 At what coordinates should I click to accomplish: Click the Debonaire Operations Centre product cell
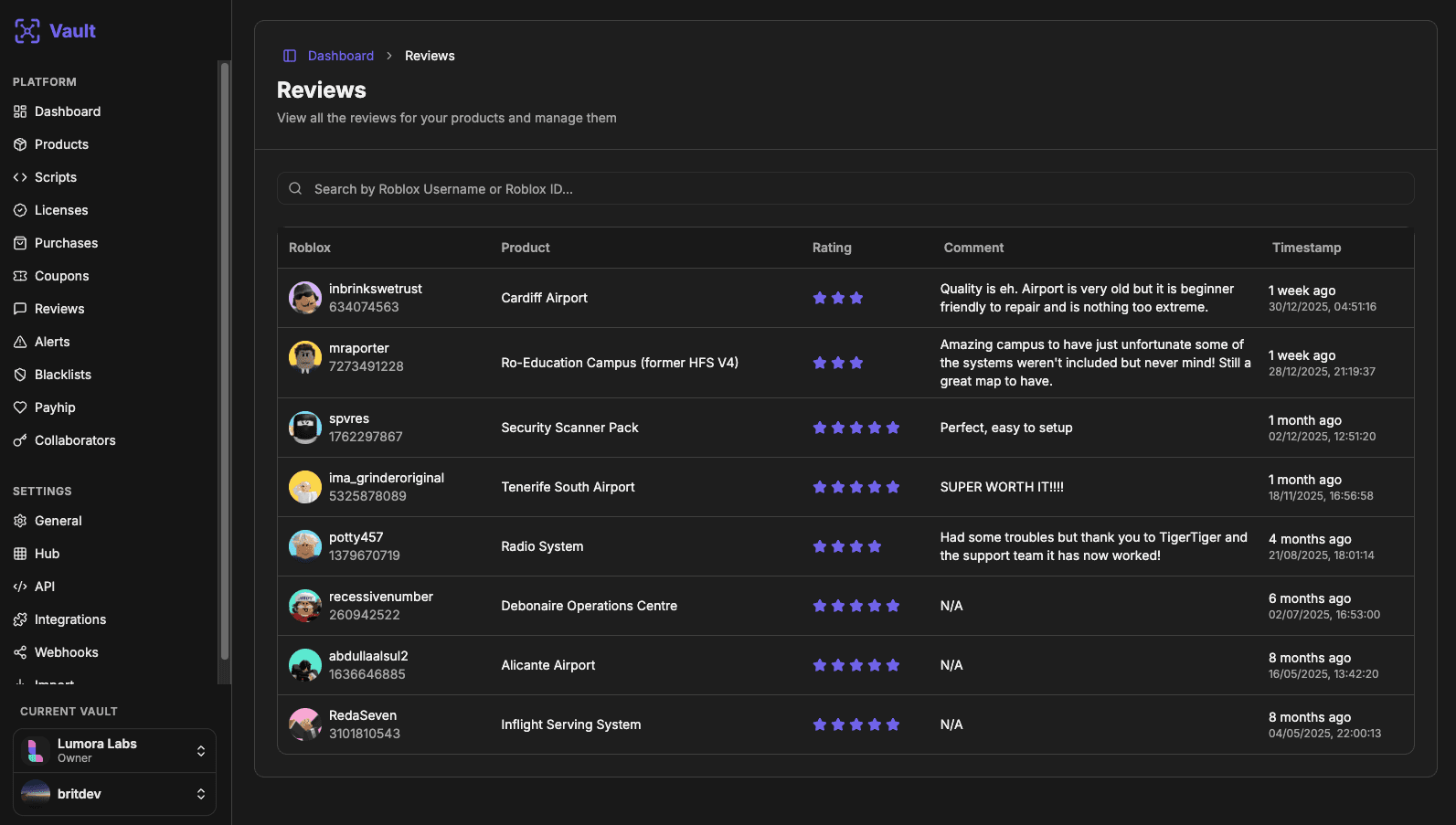(590, 606)
